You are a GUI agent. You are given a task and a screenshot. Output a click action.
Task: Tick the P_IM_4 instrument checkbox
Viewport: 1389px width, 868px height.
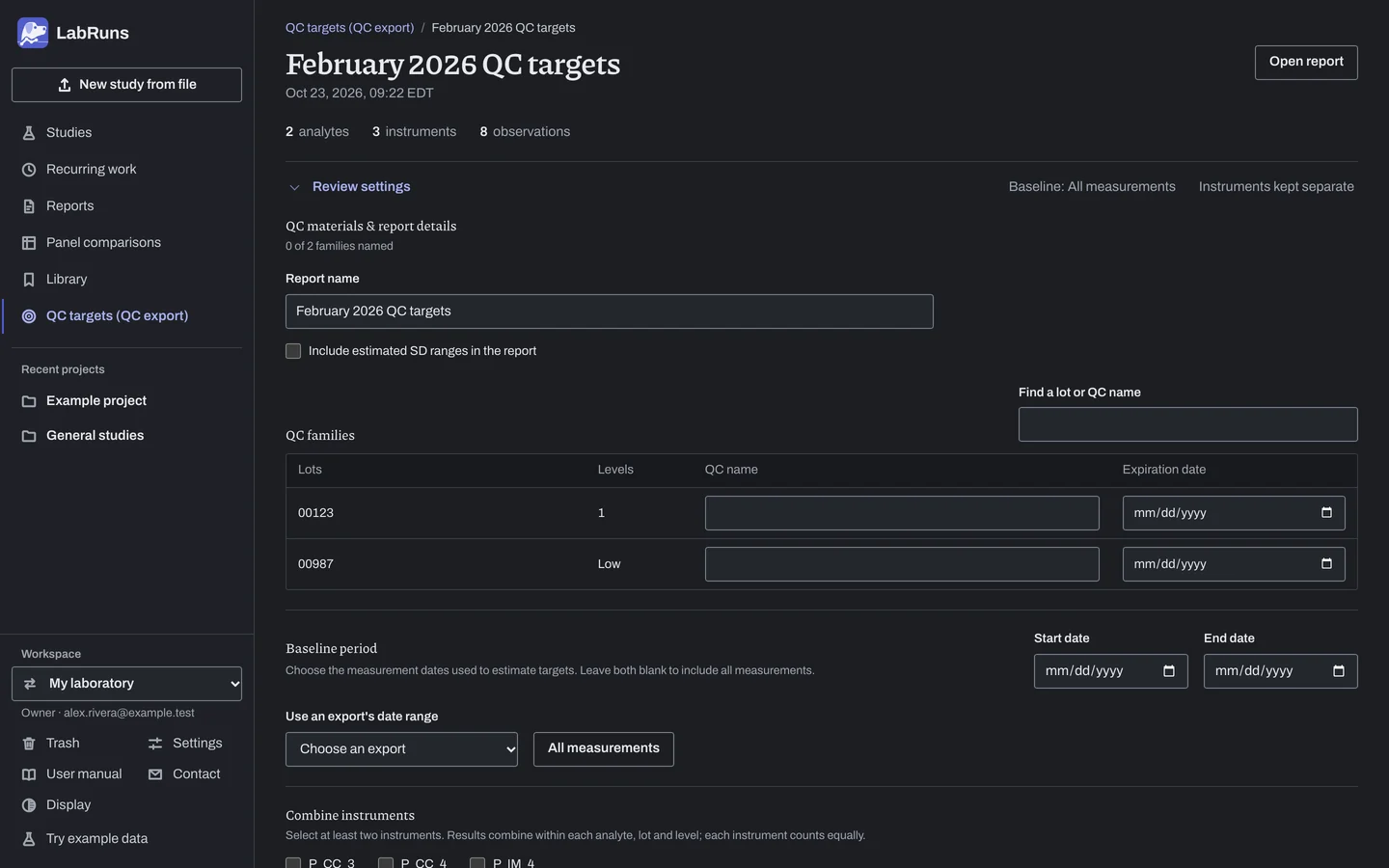pyautogui.click(x=477, y=863)
